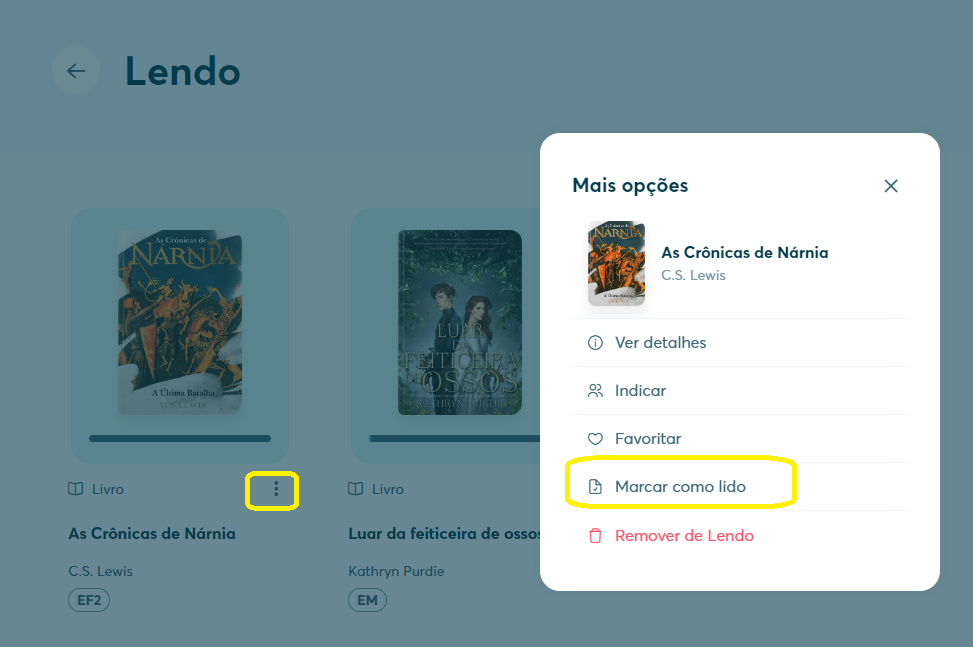The width and height of the screenshot is (973, 648).
Task: Select Ver detalhes option
Action: (740, 343)
